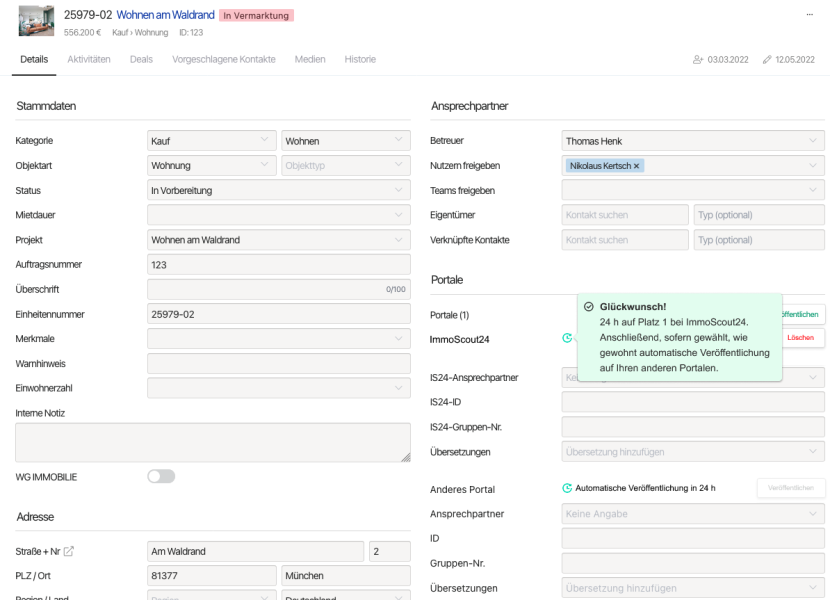Click the property thumbnail image

click(x=37, y=21)
